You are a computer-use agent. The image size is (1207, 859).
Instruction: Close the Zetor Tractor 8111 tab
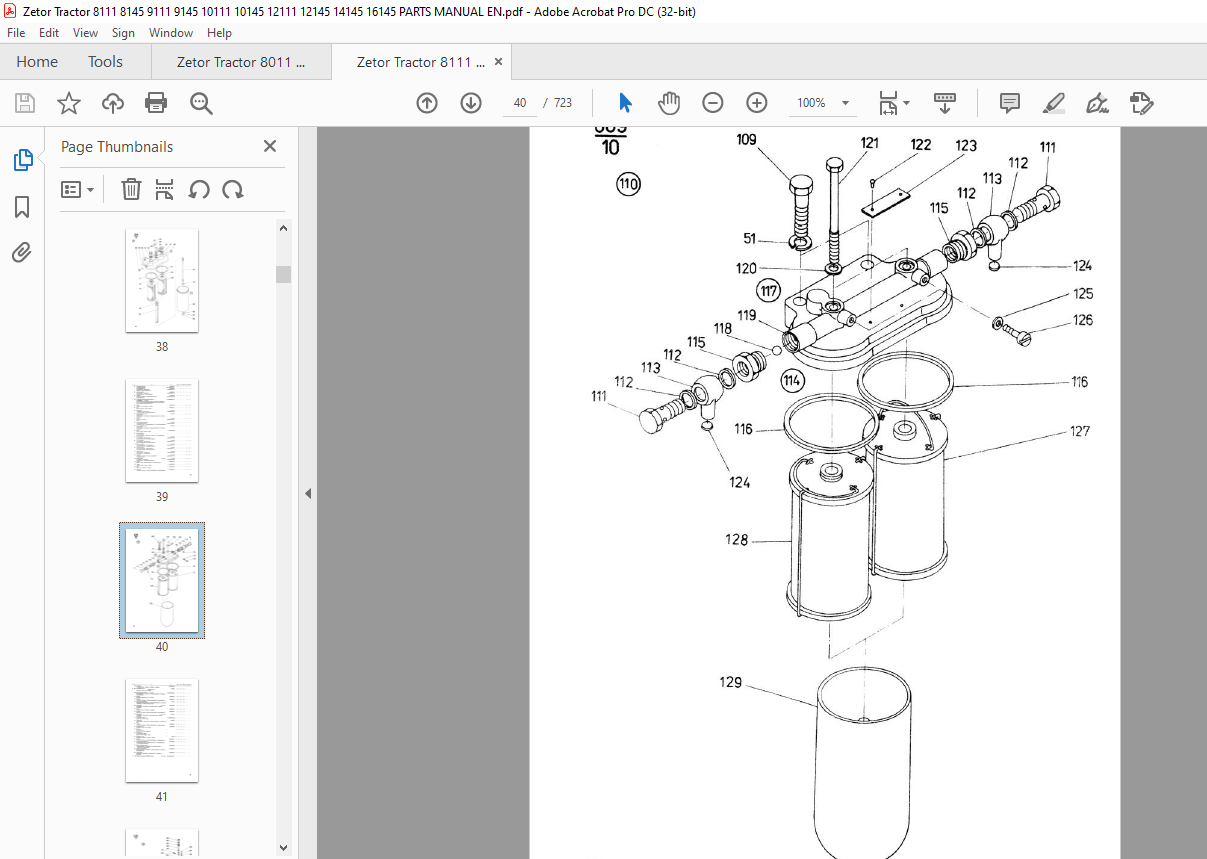pos(497,62)
